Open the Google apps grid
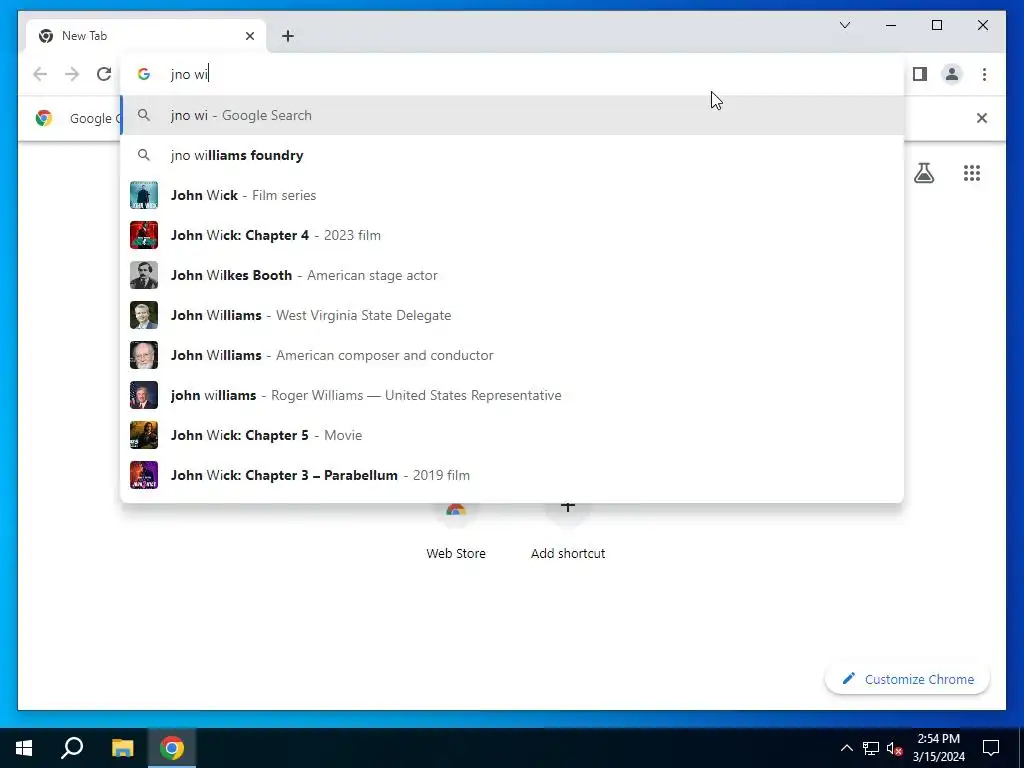The height and width of the screenshot is (768, 1024). tap(972, 173)
